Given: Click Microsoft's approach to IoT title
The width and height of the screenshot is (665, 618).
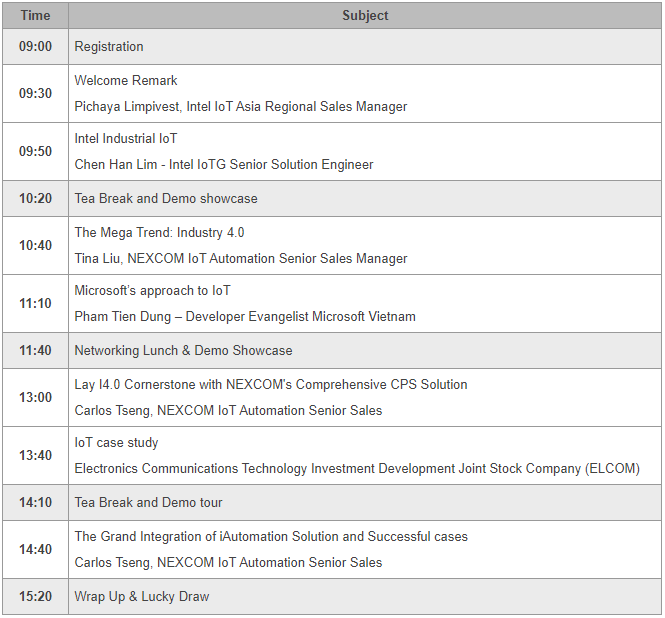Looking at the screenshot, I should 153,291.
